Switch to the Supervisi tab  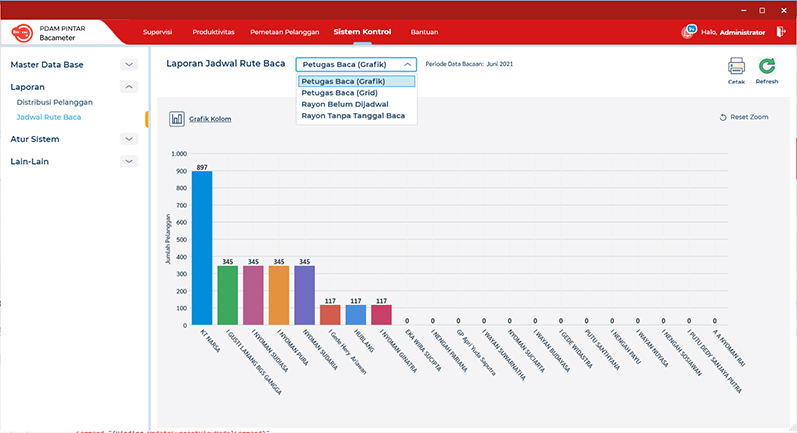tap(159, 32)
